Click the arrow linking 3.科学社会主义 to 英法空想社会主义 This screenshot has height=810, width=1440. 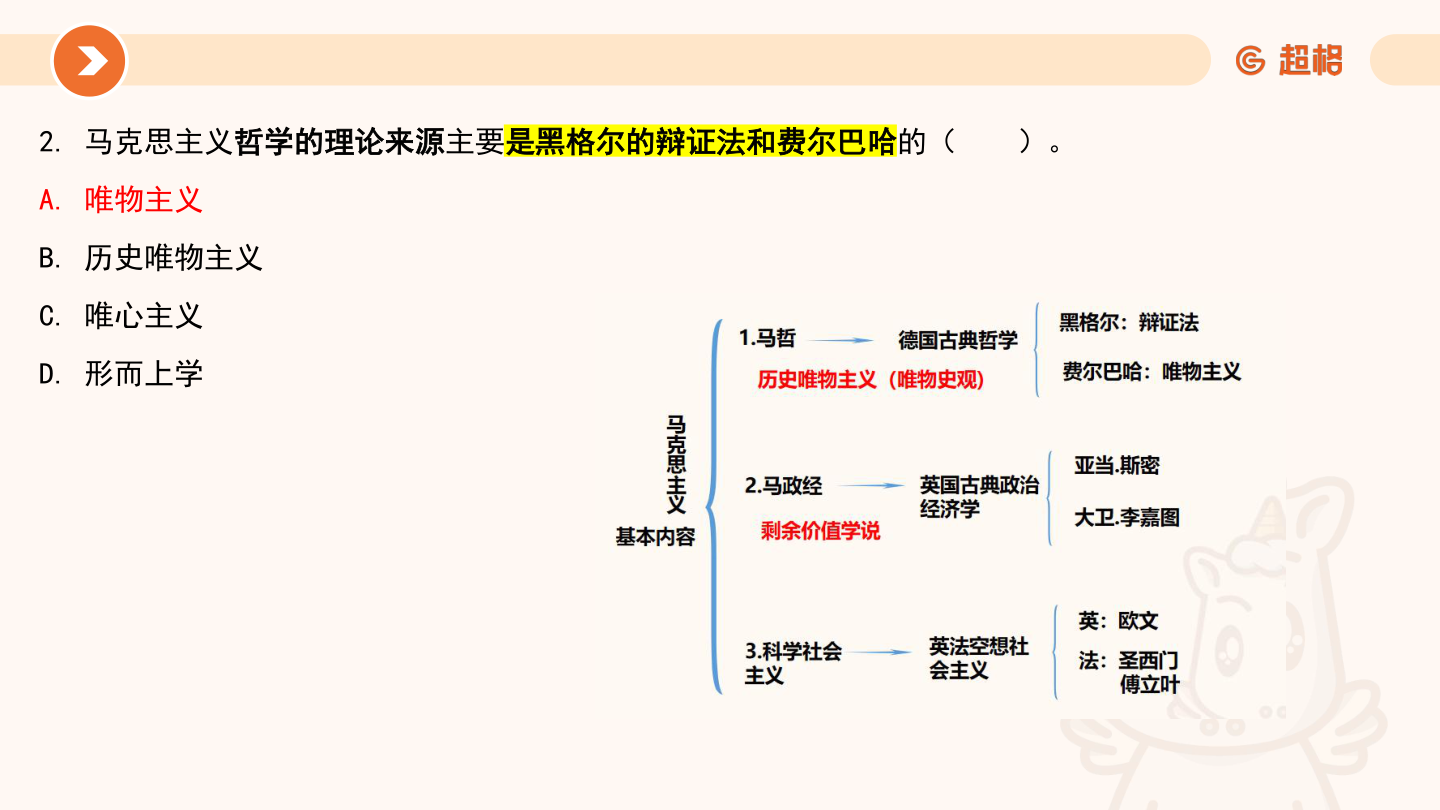click(877, 652)
